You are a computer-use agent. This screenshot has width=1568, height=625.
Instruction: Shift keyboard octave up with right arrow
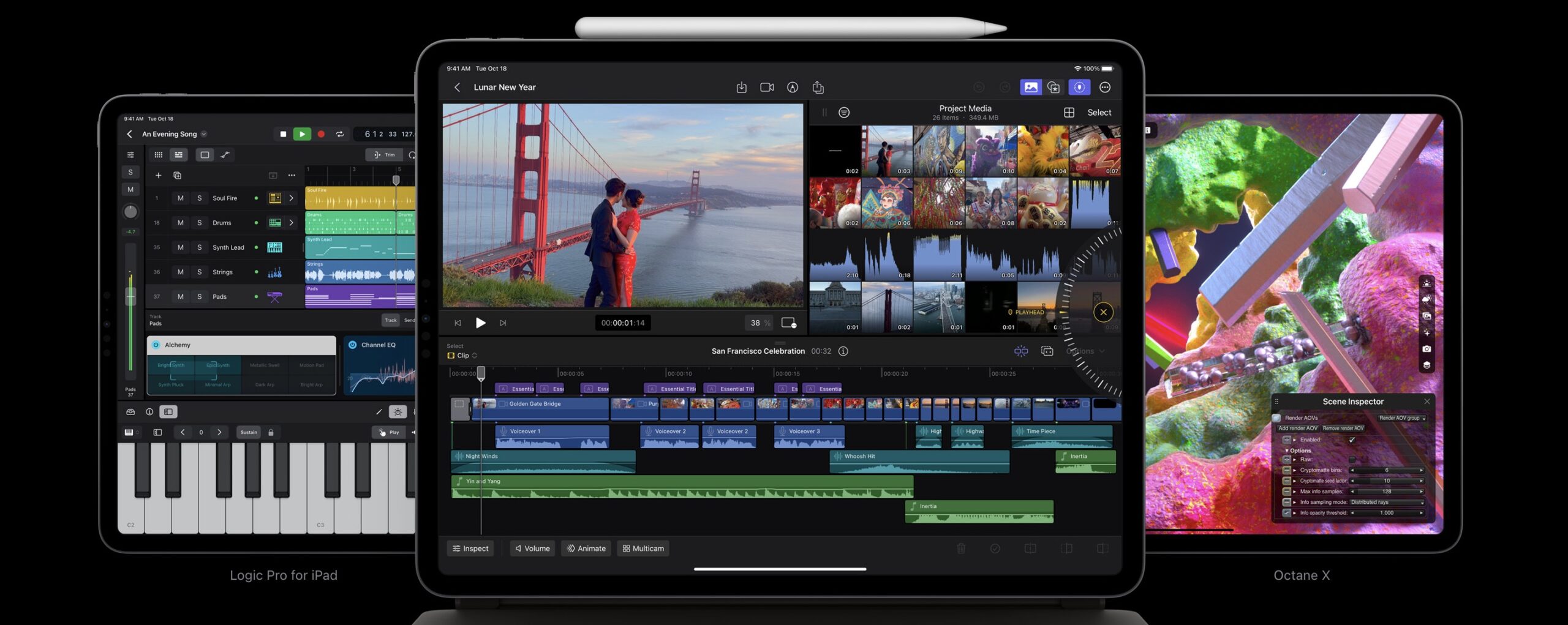click(219, 432)
